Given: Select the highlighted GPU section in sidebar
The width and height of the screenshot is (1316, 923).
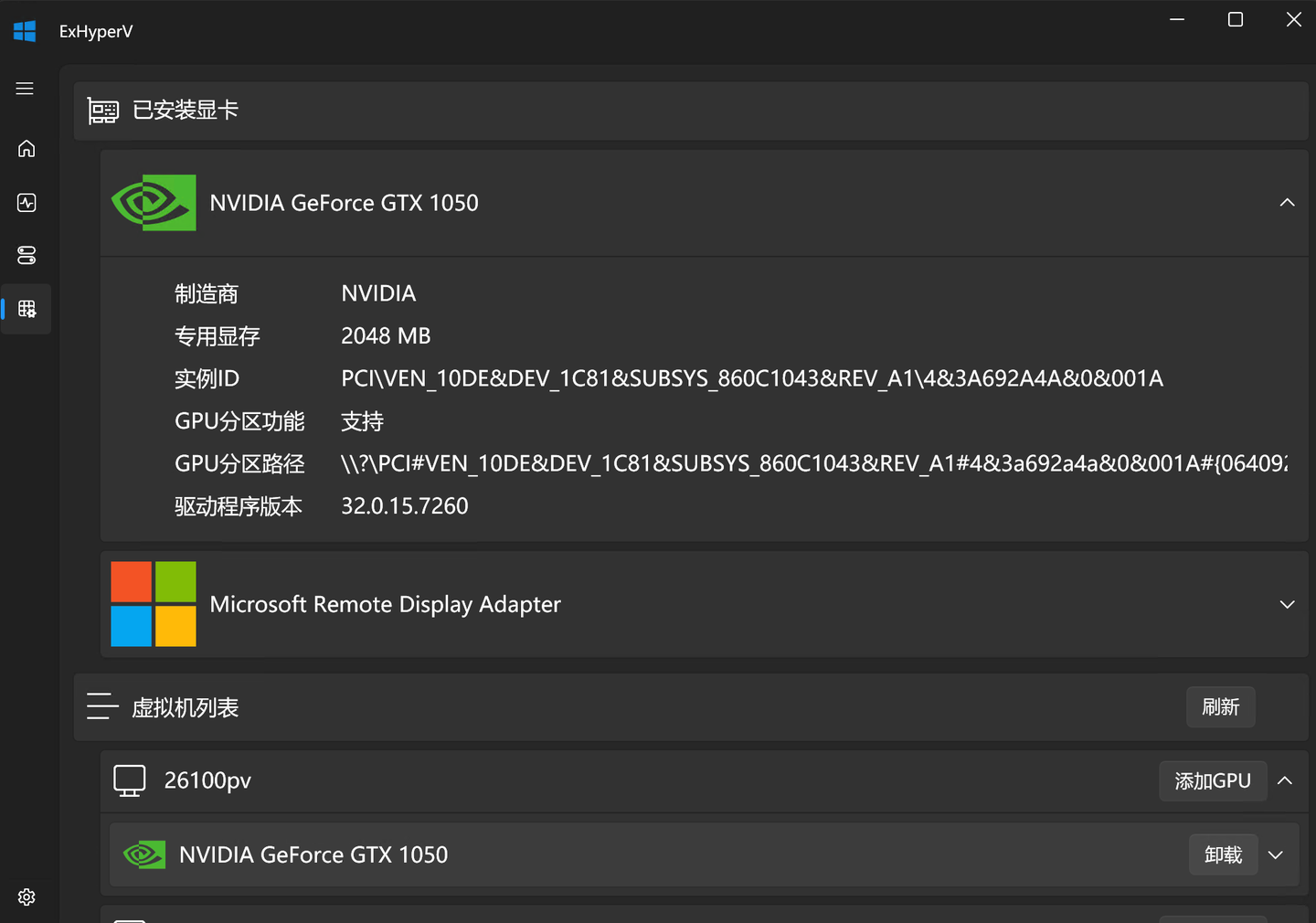Looking at the screenshot, I should point(26,308).
